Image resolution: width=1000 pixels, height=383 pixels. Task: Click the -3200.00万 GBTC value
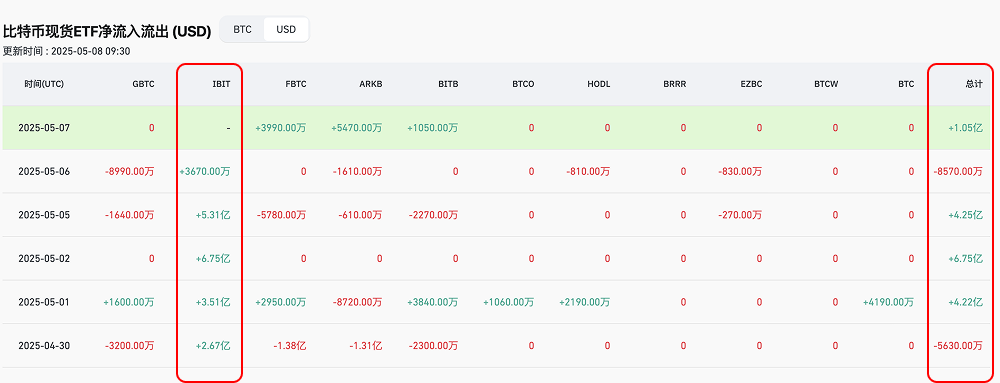[129, 346]
